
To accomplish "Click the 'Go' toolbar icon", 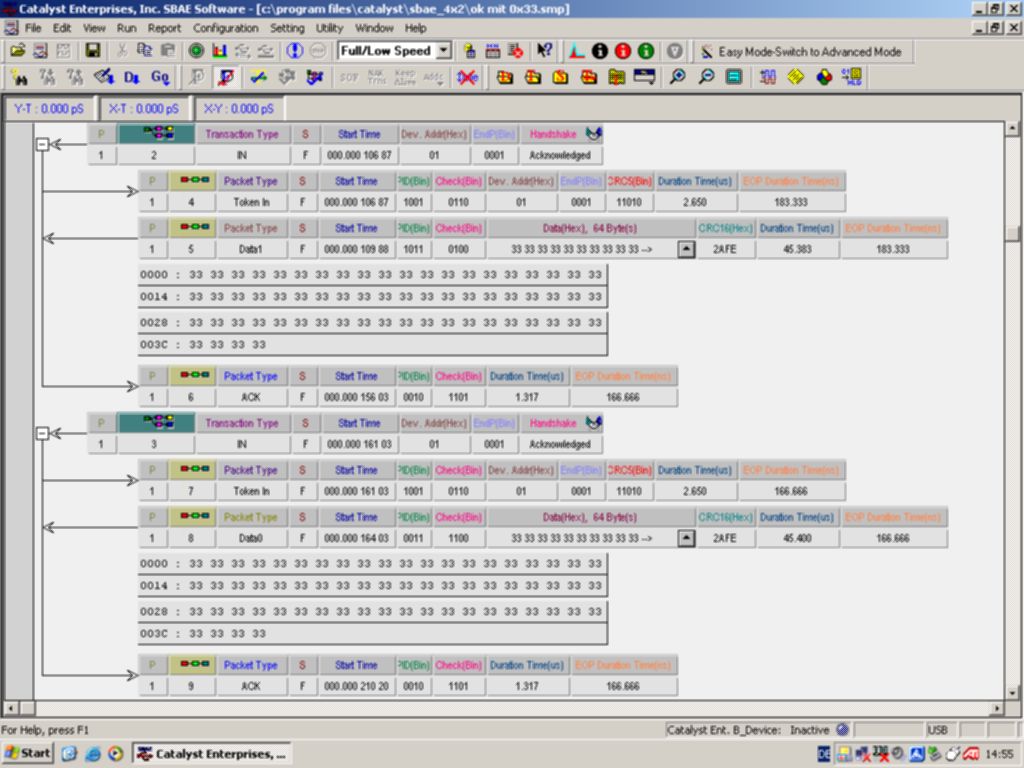I will point(160,77).
